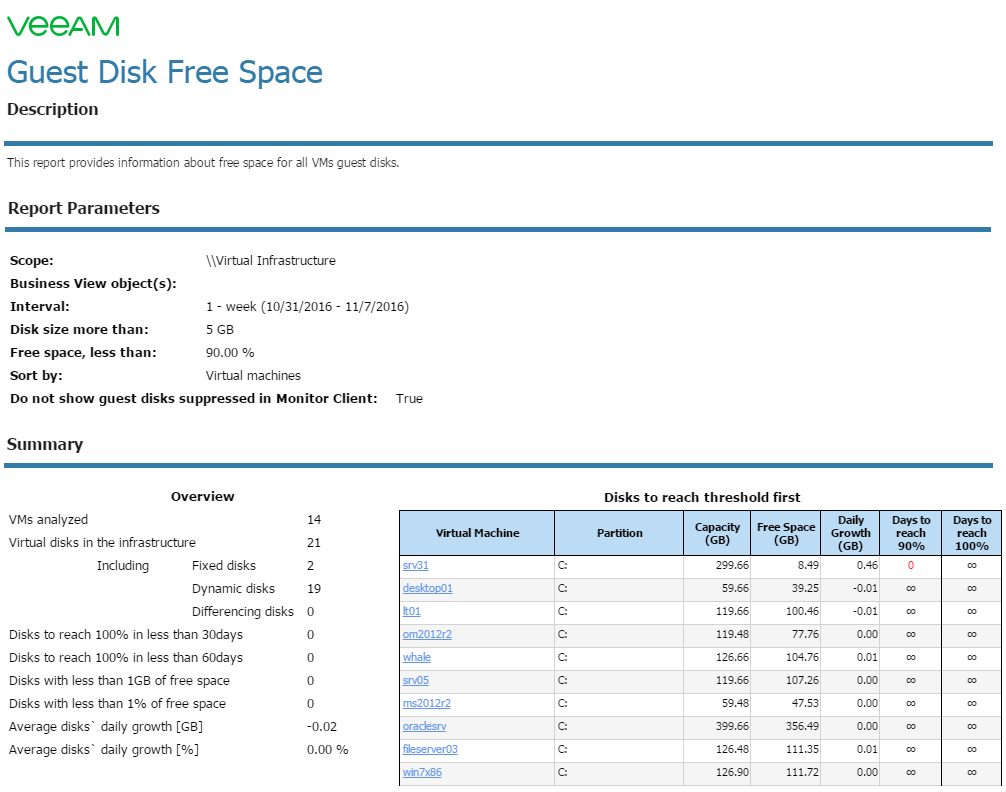
Task: Click oraclesrv free space value 356.49
Action: [x=802, y=727]
